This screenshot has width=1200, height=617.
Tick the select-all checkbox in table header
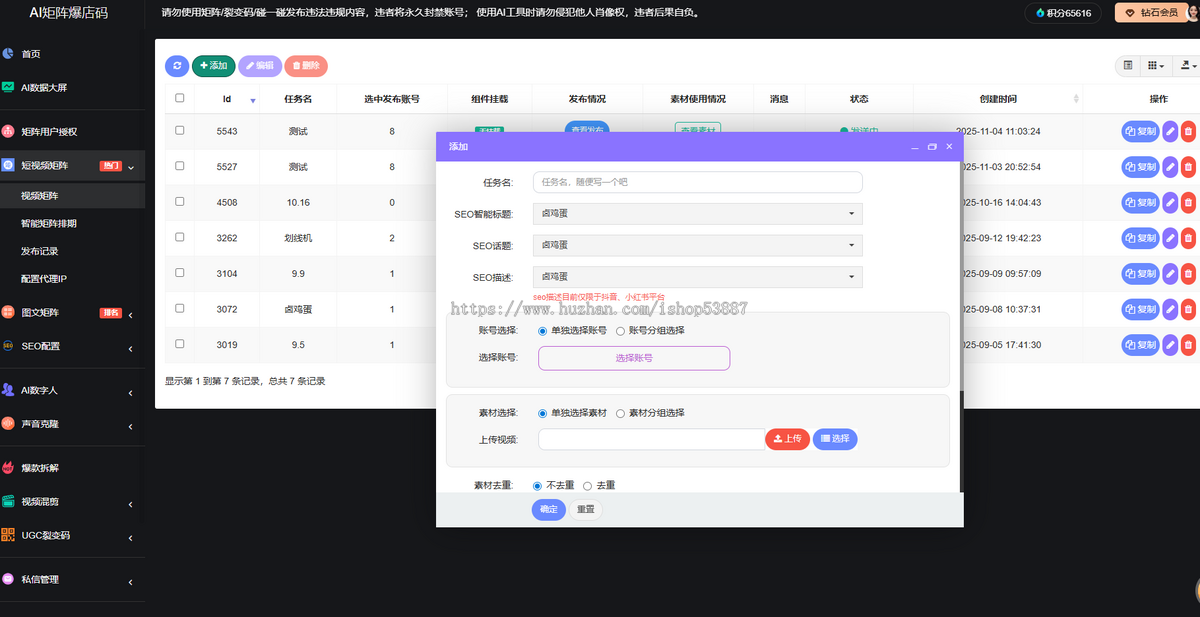180,98
